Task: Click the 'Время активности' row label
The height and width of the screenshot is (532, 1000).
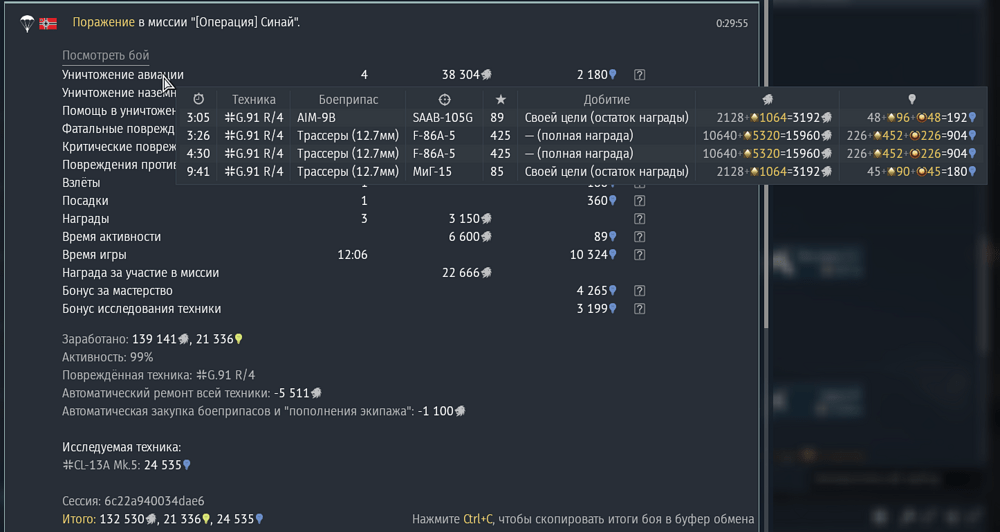Action: (112, 237)
